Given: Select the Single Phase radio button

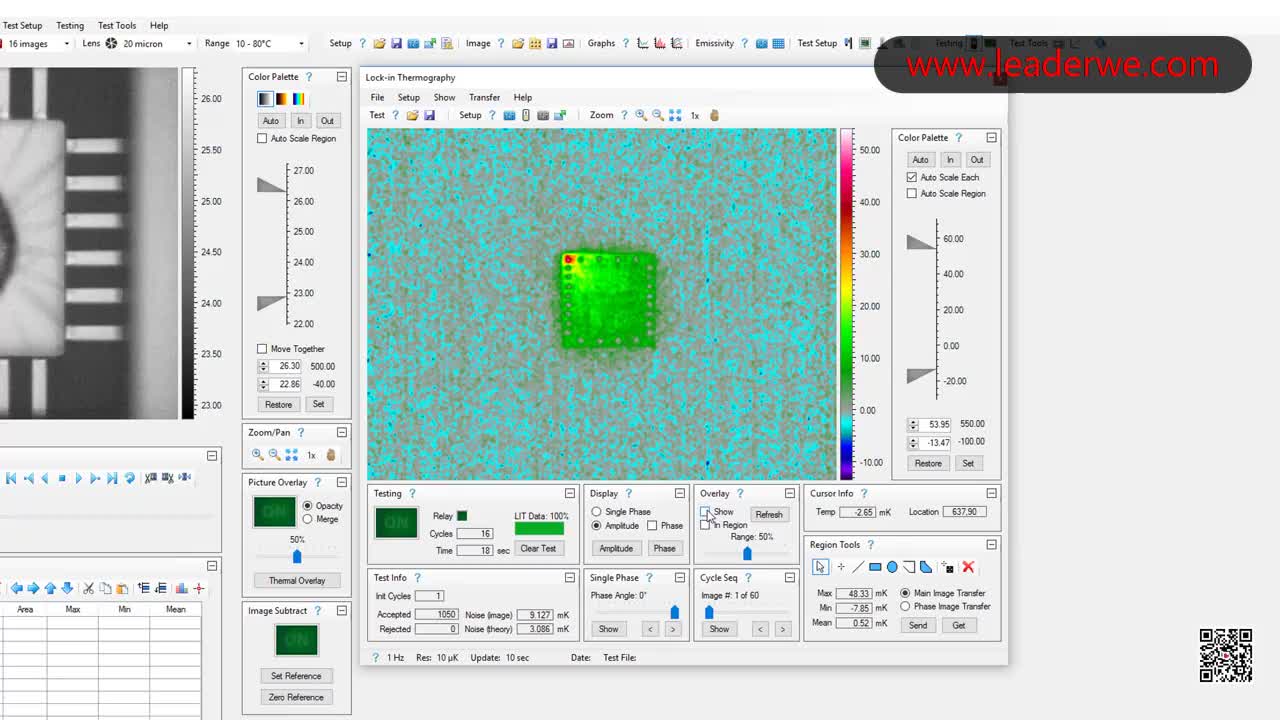Looking at the screenshot, I should point(597,512).
